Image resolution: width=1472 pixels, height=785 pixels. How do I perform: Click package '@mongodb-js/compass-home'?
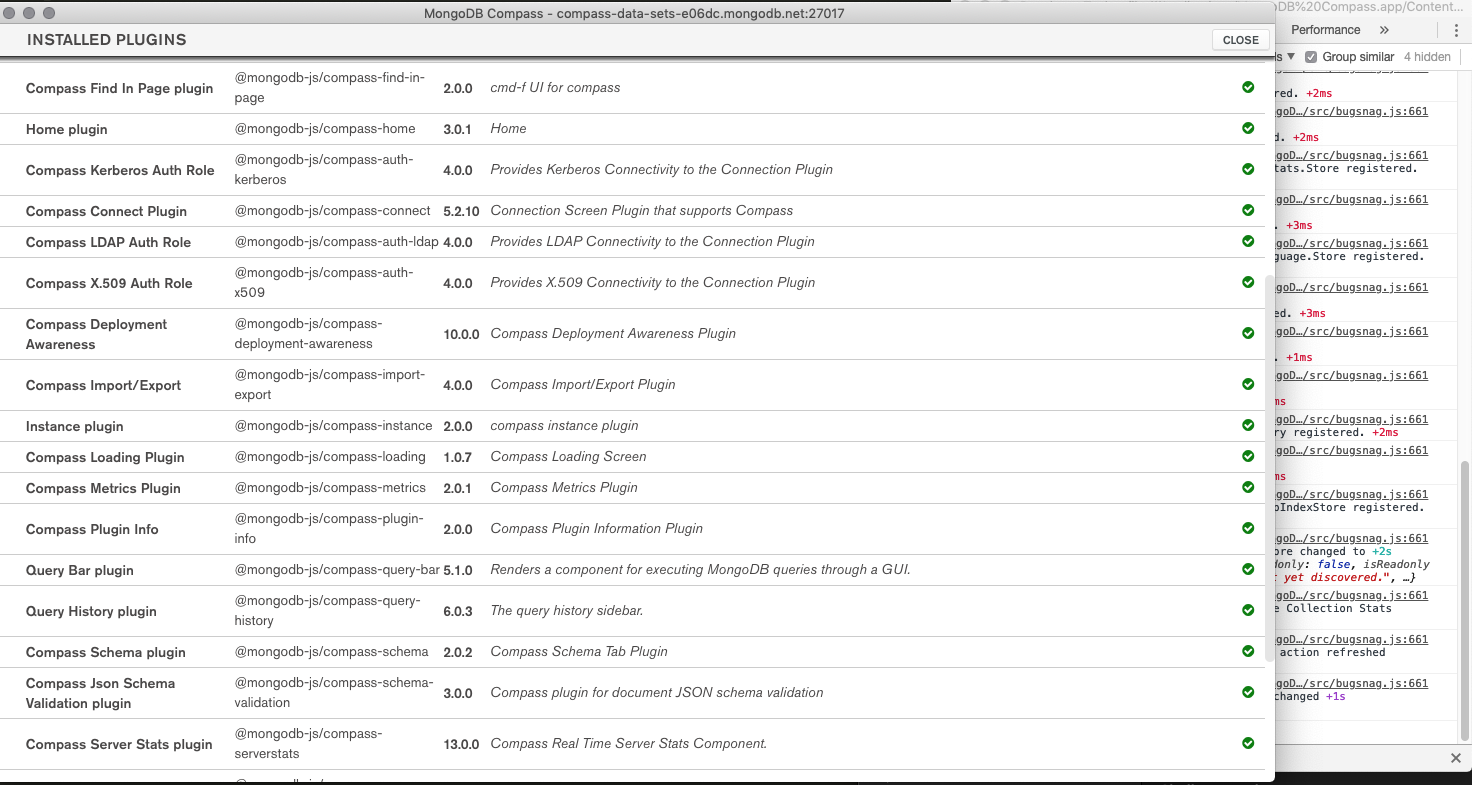(325, 128)
